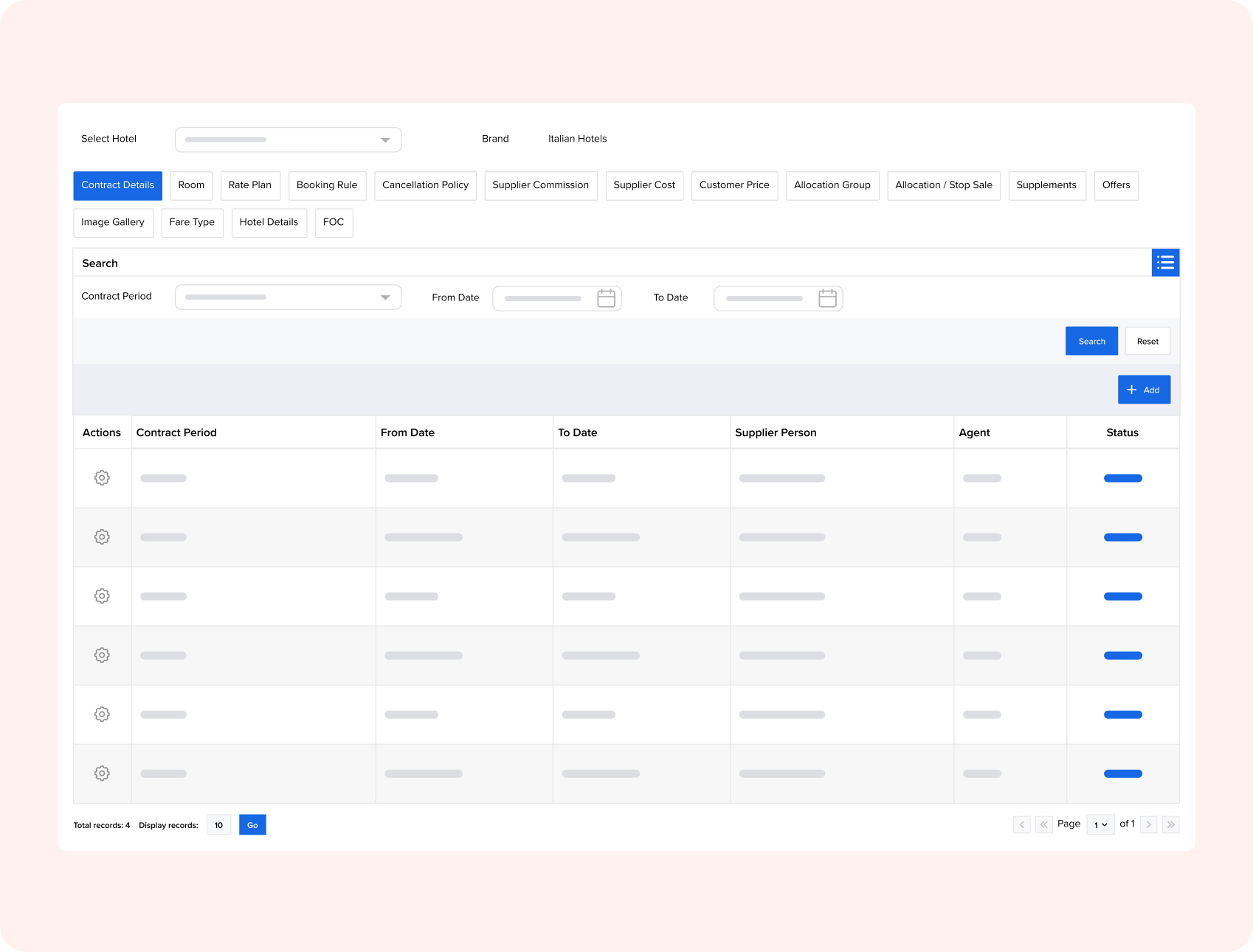Image resolution: width=1253 pixels, height=952 pixels.
Task: Open Allocation / Stop Sale tab
Action: 944,185
